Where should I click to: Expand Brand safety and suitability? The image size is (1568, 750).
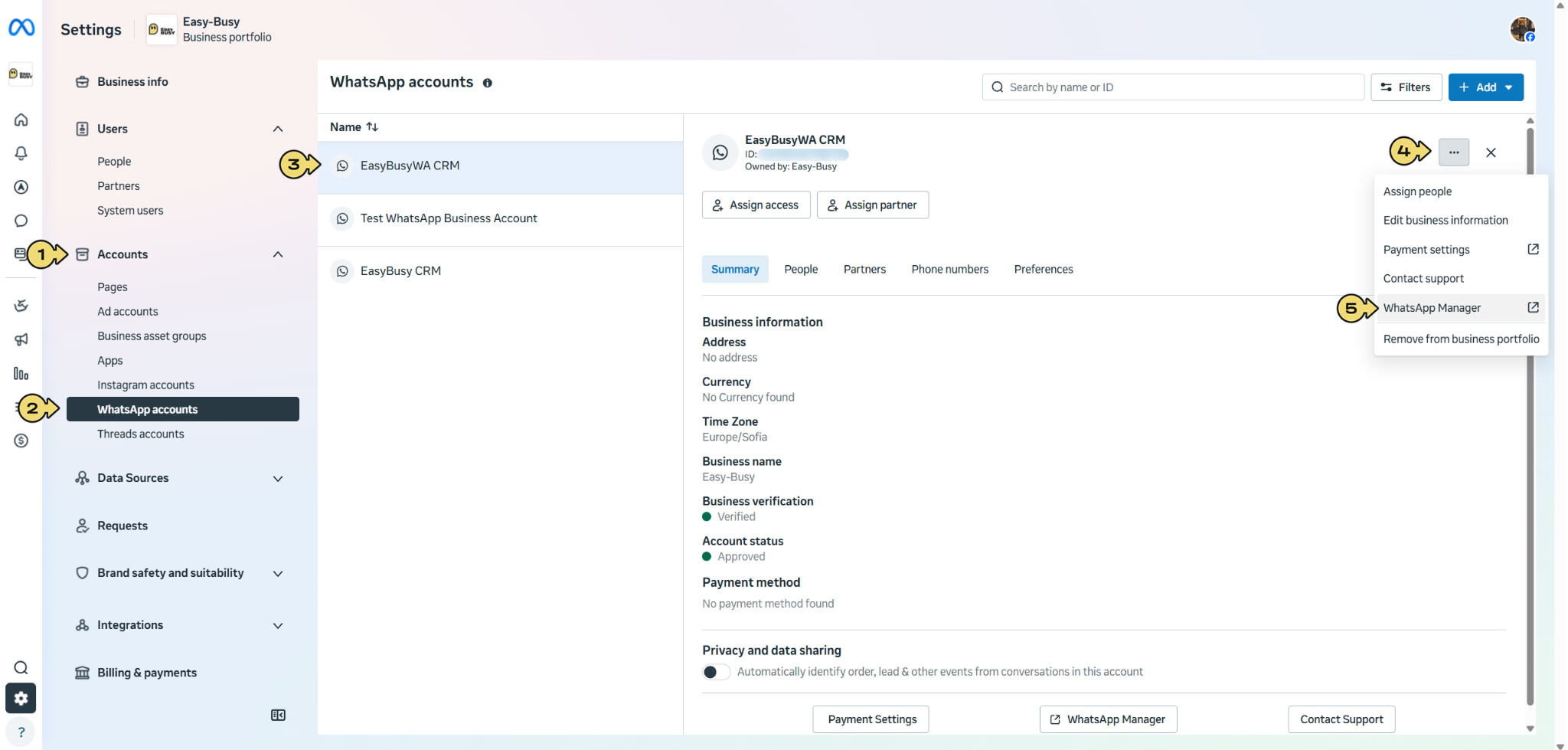pyautogui.click(x=278, y=573)
